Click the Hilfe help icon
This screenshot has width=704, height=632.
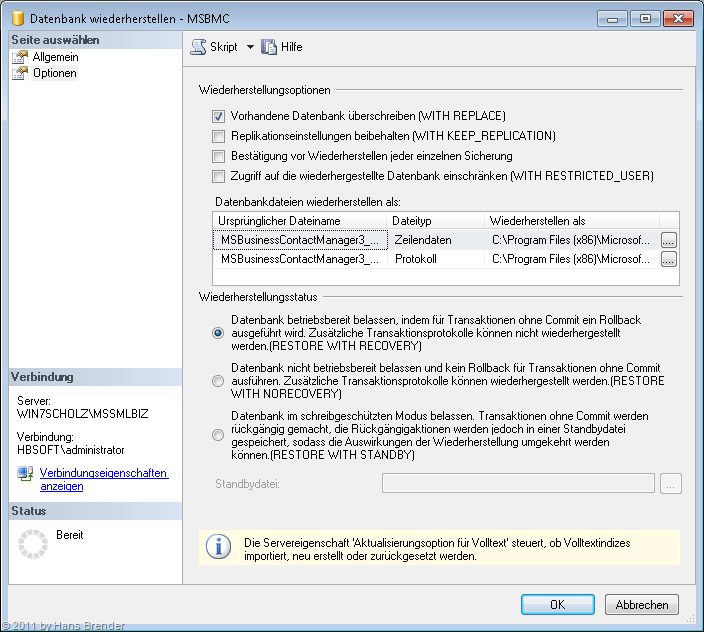tap(269, 47)
